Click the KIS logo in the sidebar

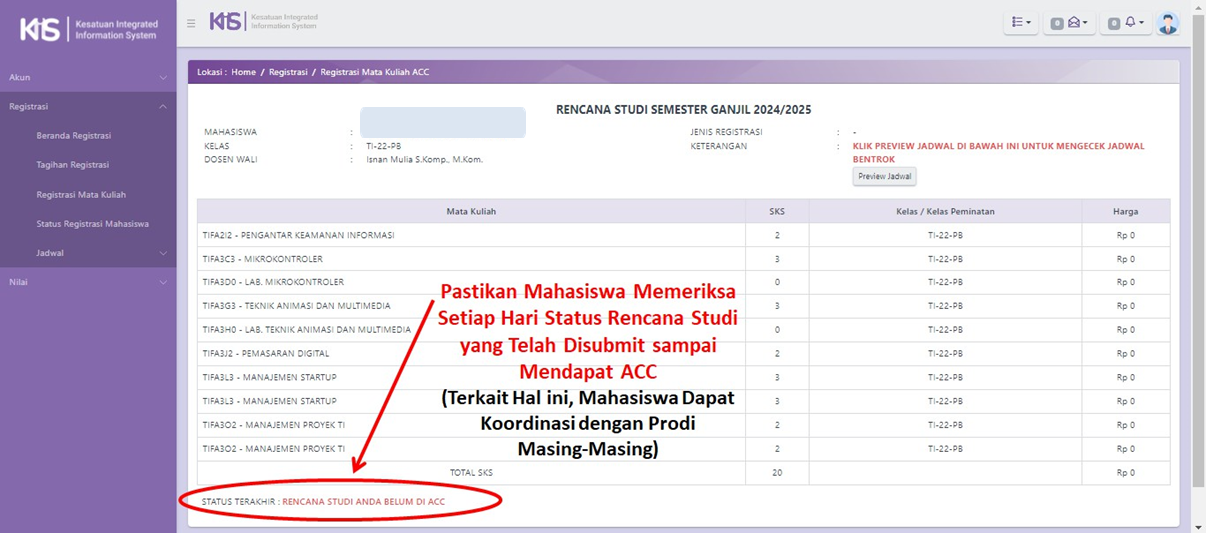tap(88, 29)
